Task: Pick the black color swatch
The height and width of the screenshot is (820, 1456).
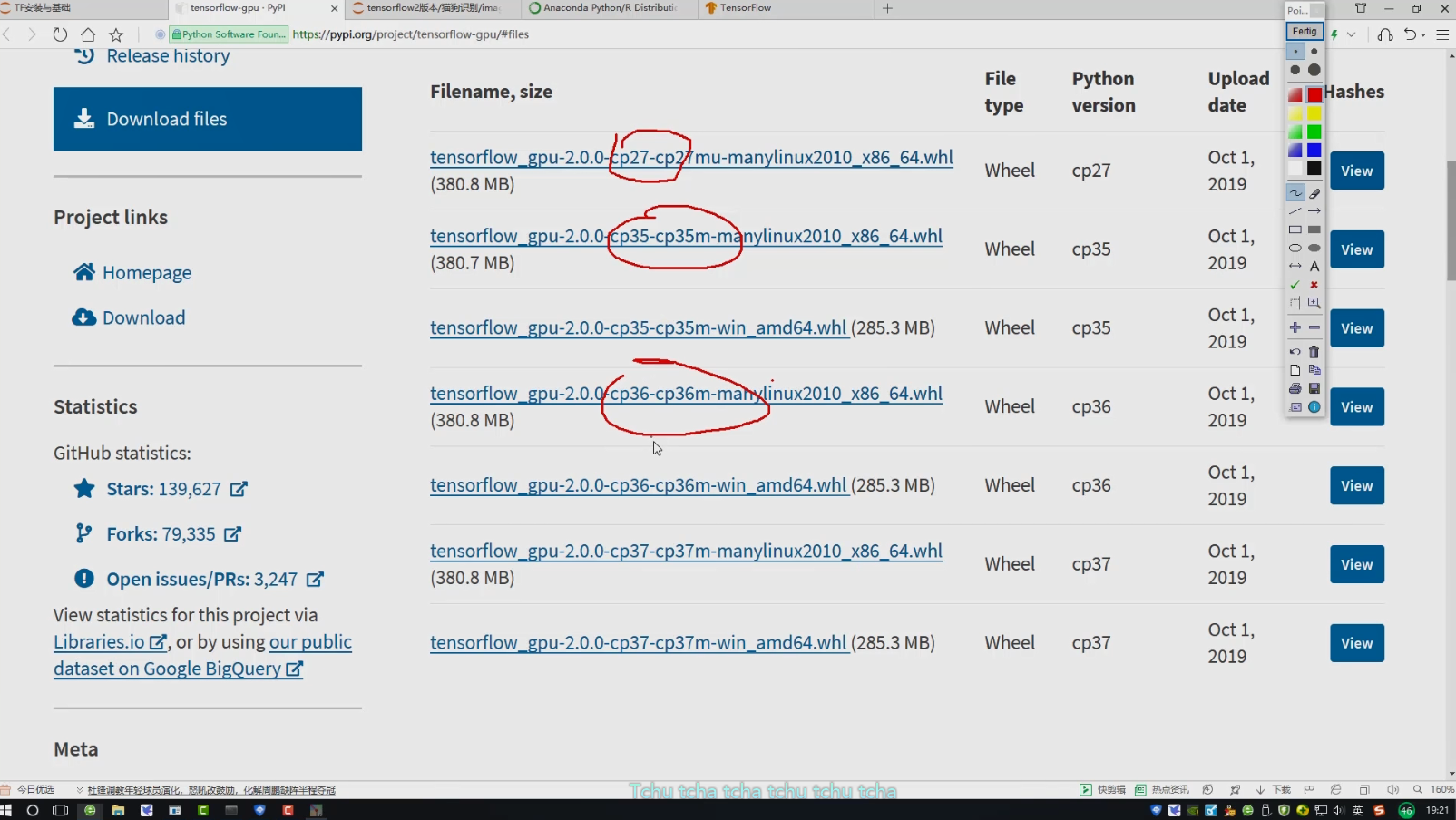Action: 1314,168
